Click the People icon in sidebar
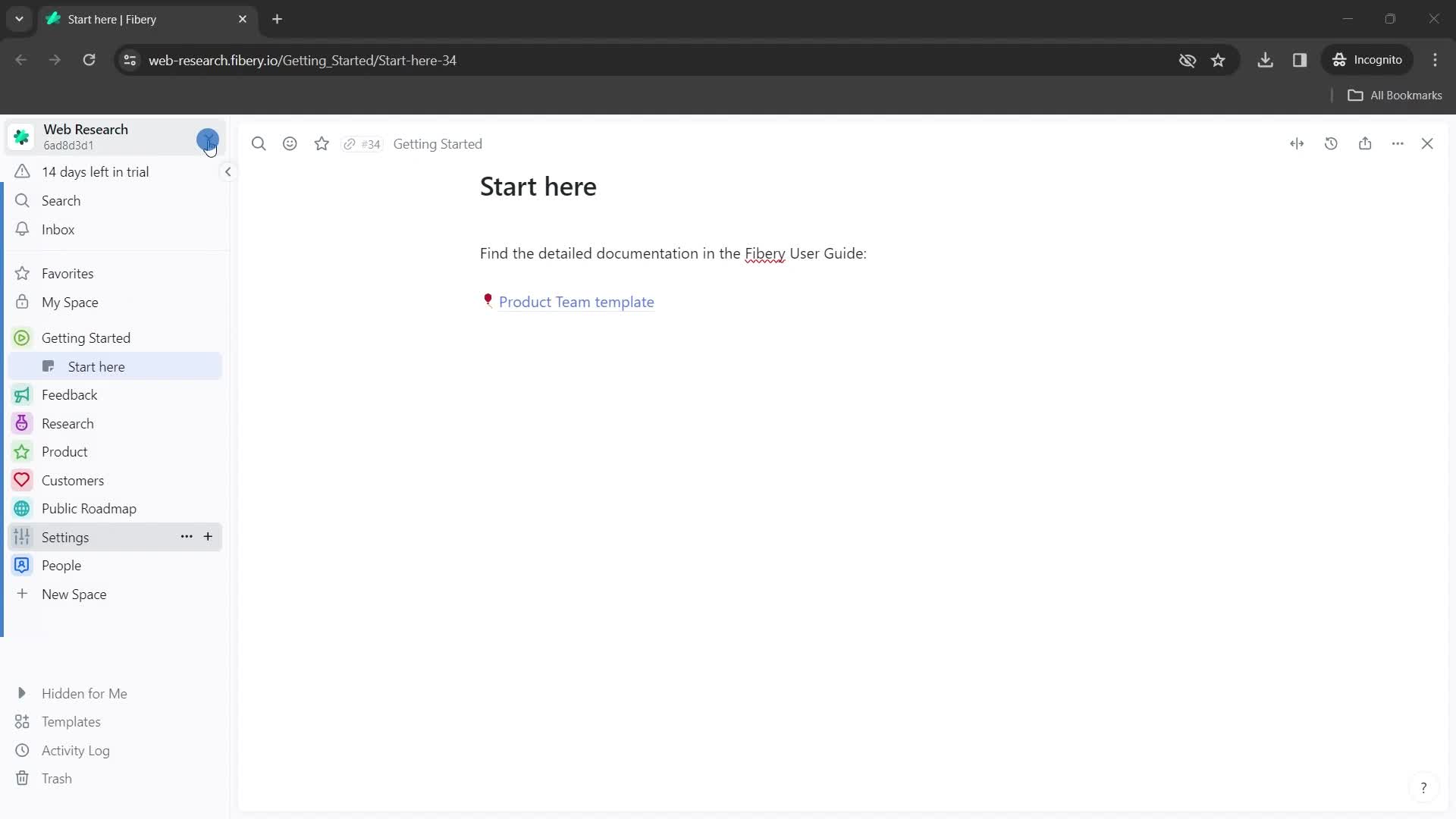 point(22,565)
